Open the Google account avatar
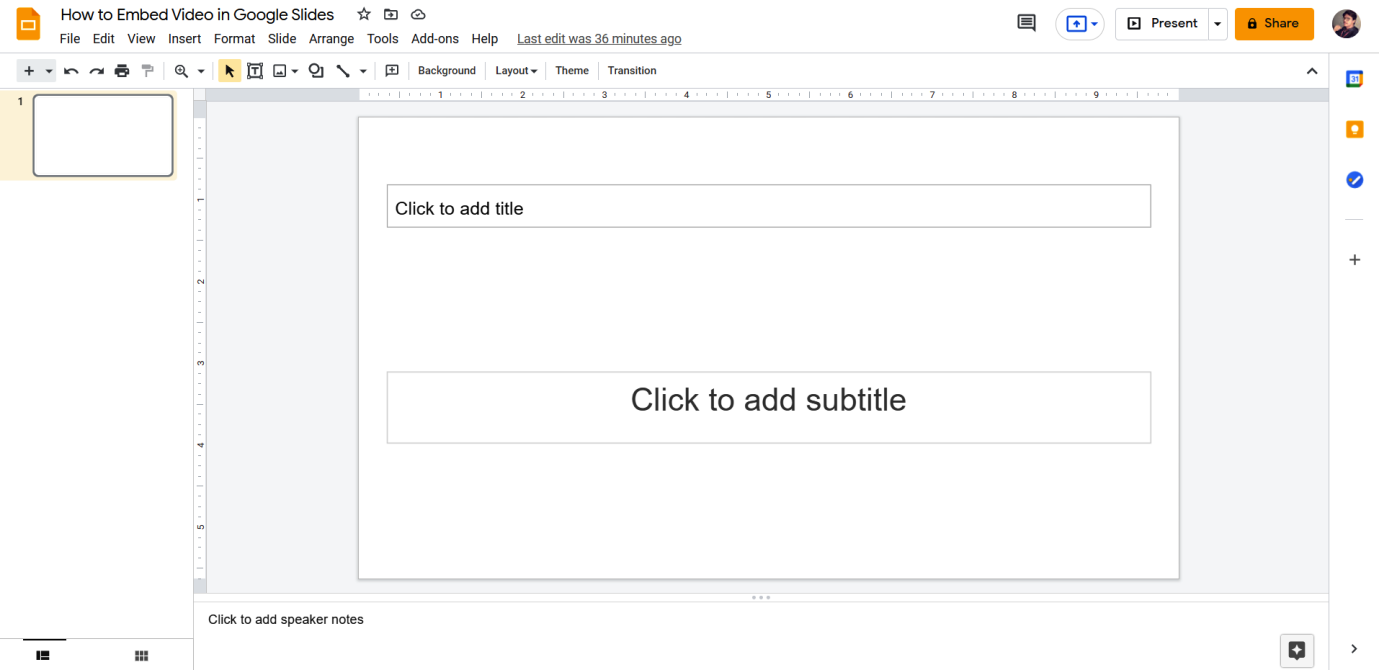Image resolution: width=1379 pixels, height=670 pixels. pyautogui.click(x=1346, y=24)
